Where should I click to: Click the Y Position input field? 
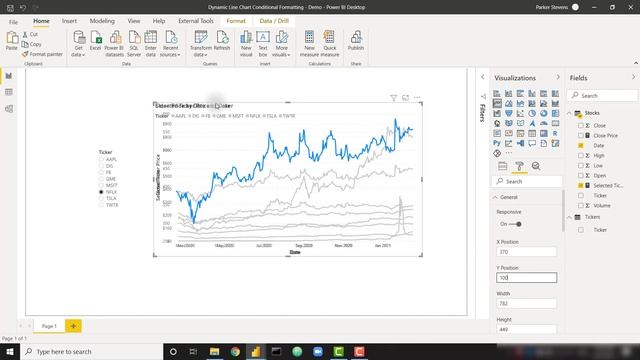point(526,278)
